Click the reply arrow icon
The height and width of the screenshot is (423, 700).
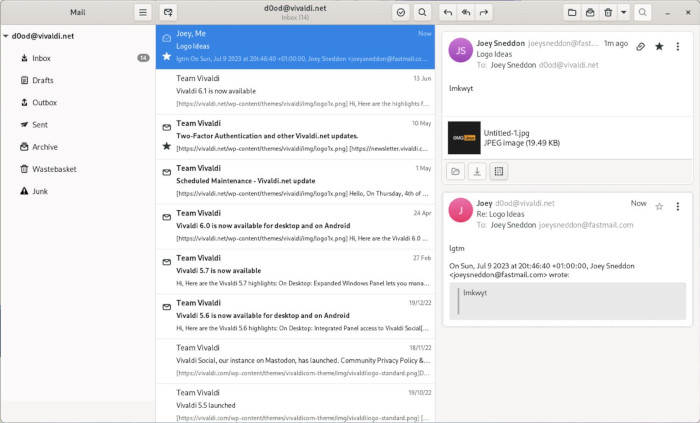coord(448,12)
